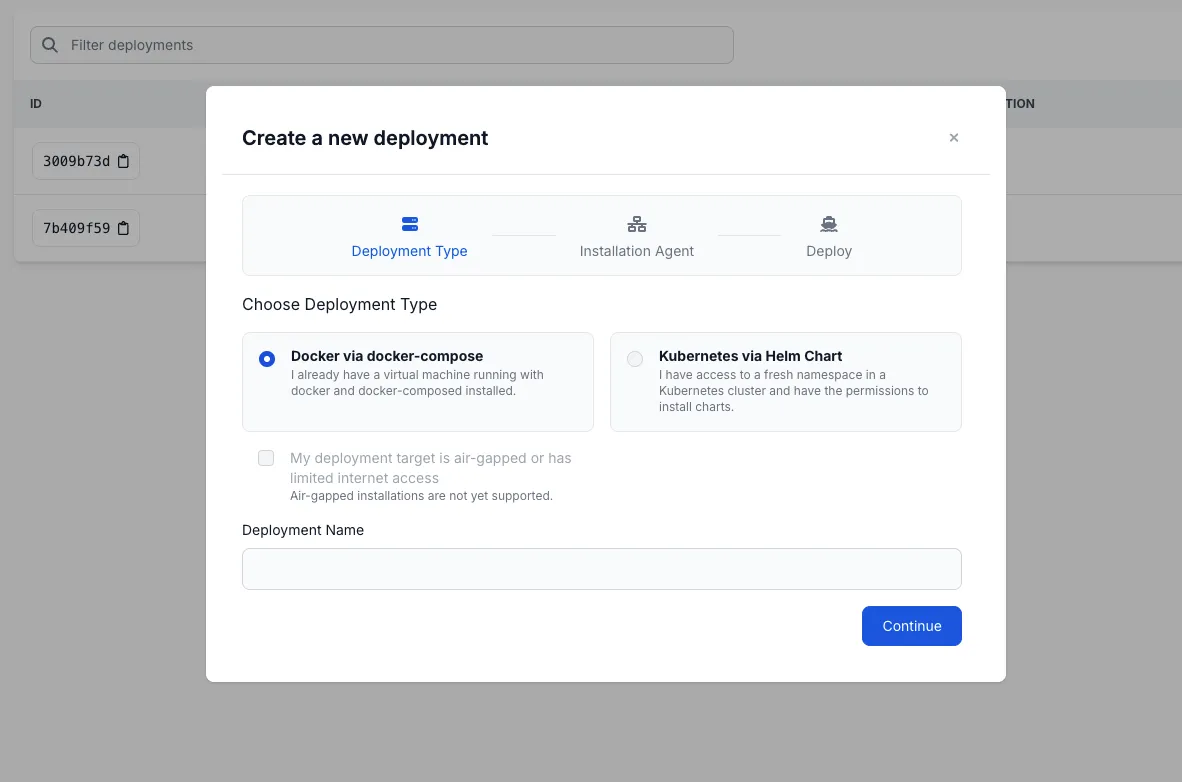Click the 3009b73d deployment ID text
Viewport: 1182px width, 782px height.
(x=76, y=161)
